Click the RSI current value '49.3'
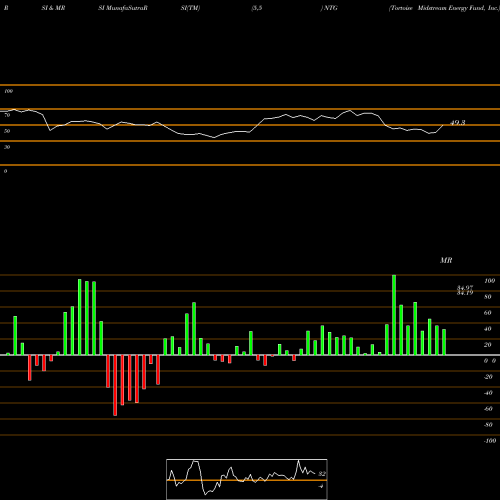 (457, 123)
